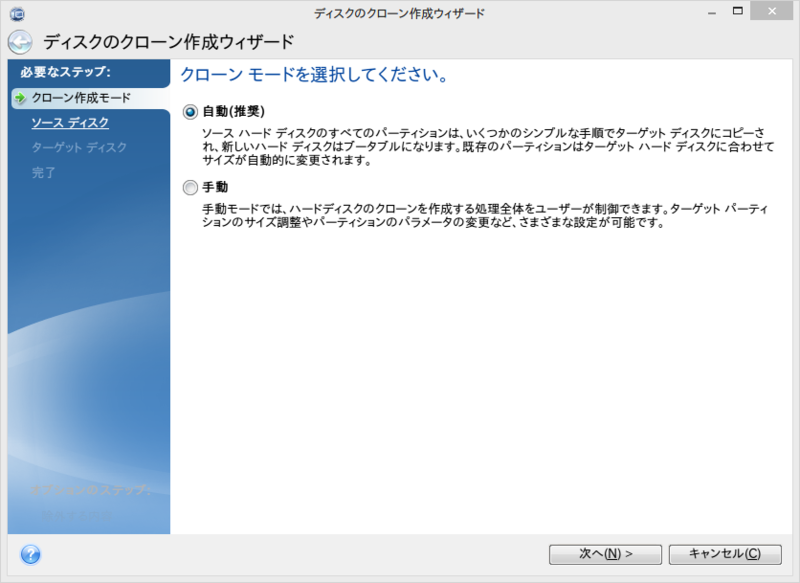This screenshot has height=583, width=800.
Task: Click the 手動 label text
Action: pos(215,187)
